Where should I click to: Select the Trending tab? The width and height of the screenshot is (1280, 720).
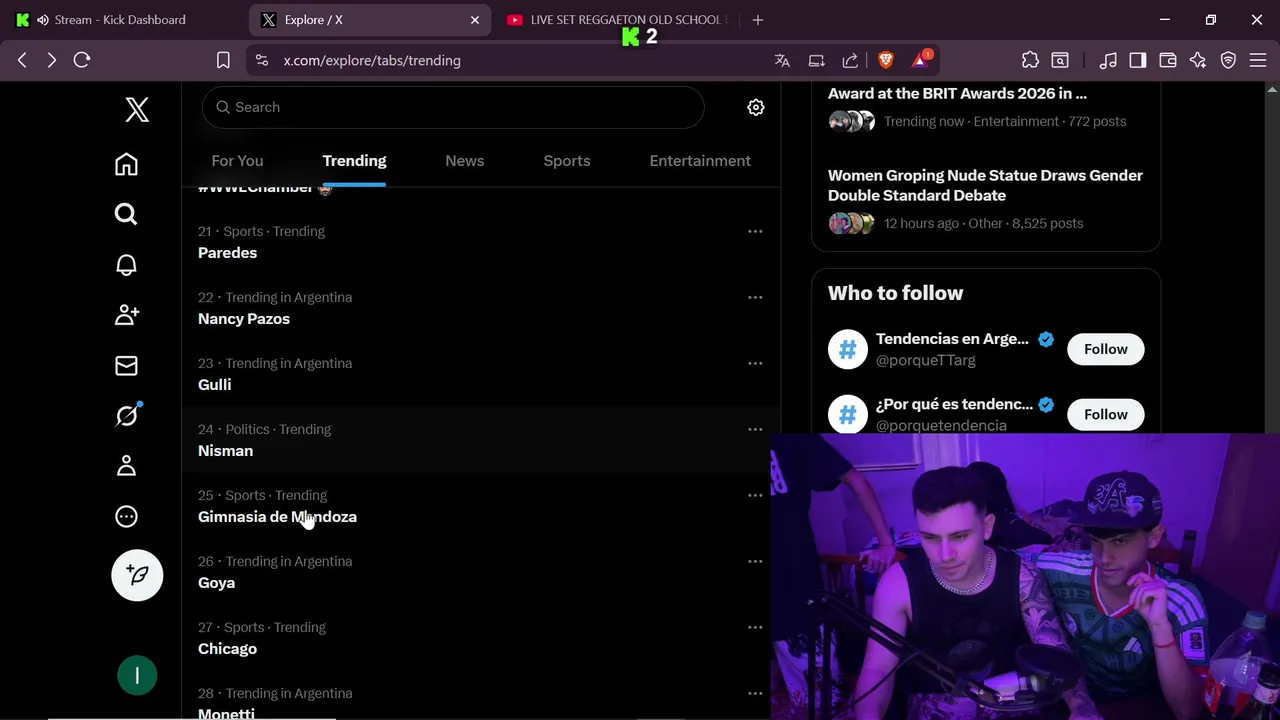(354, 161)
